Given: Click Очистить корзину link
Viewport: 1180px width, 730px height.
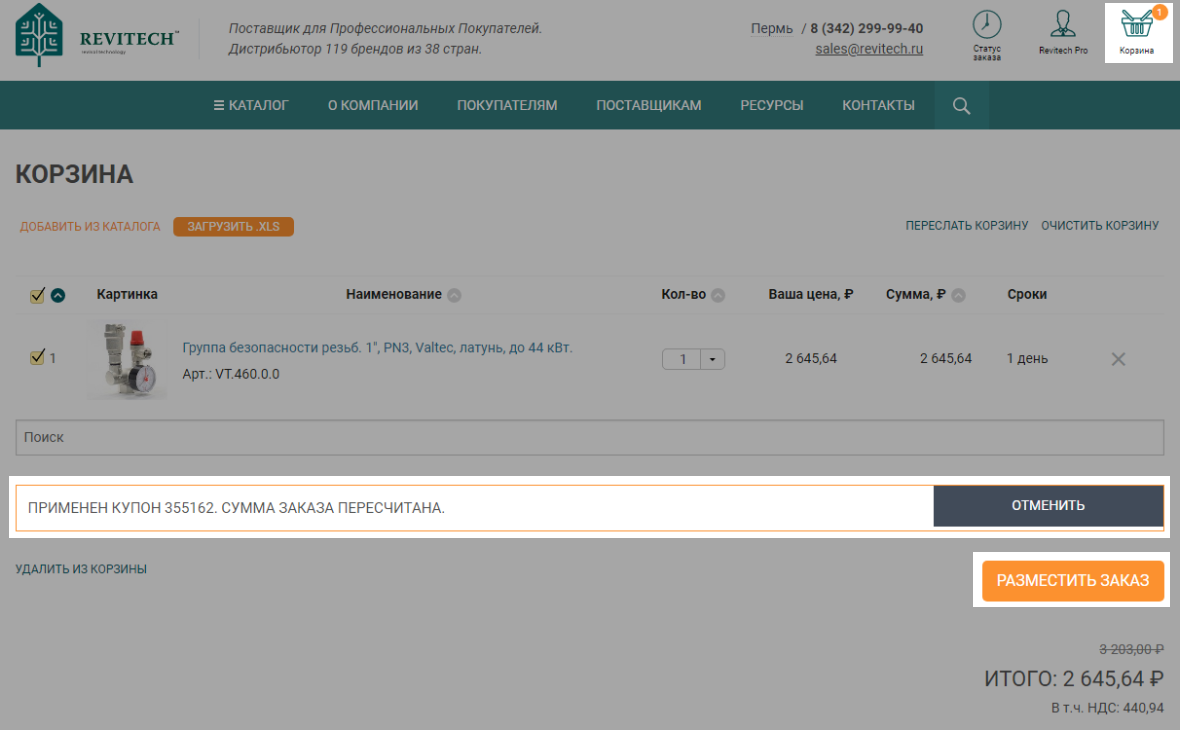Looking at the screenshot, I should [x=1100, y=226].
